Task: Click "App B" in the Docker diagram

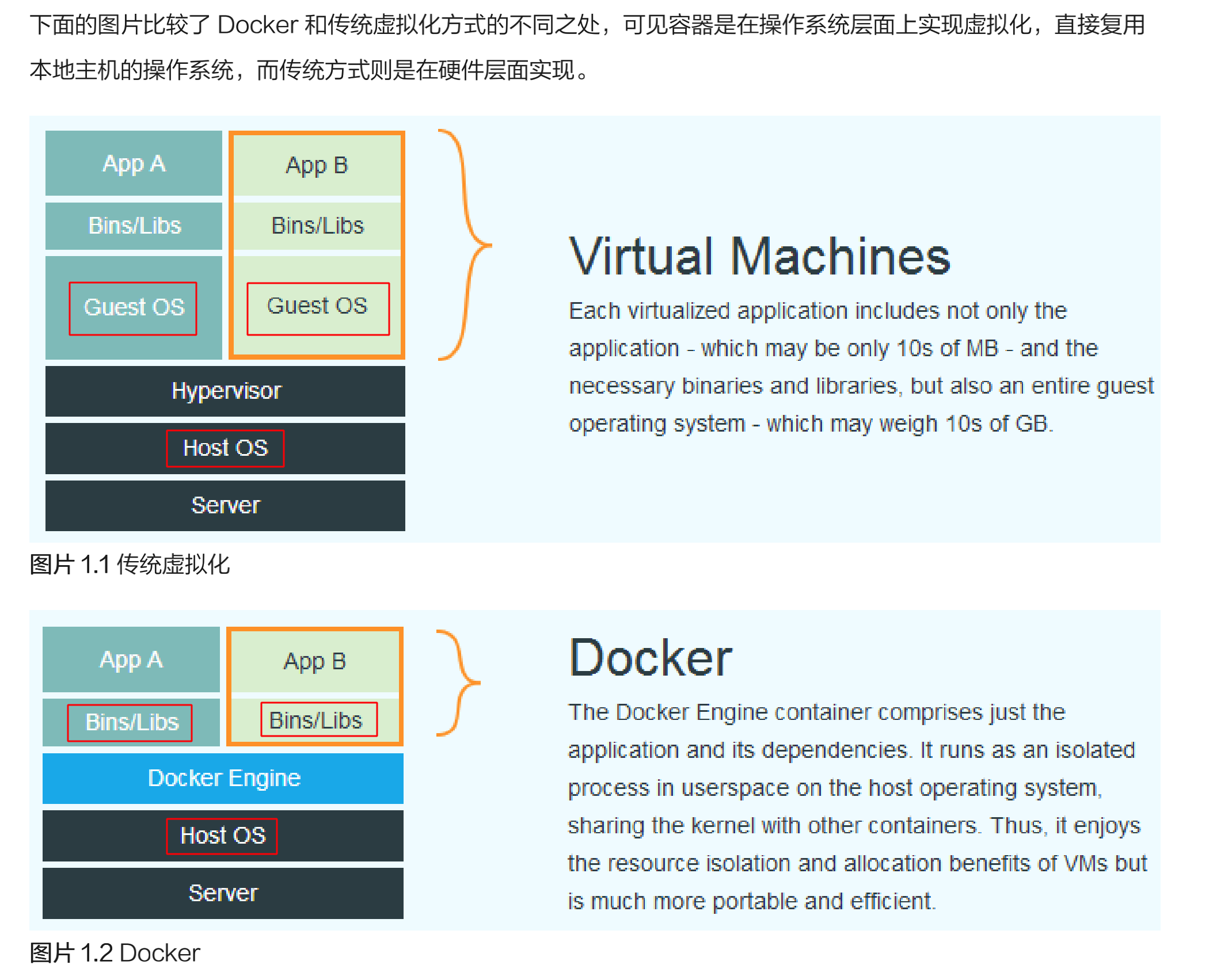Action: [x=314, y=661]
